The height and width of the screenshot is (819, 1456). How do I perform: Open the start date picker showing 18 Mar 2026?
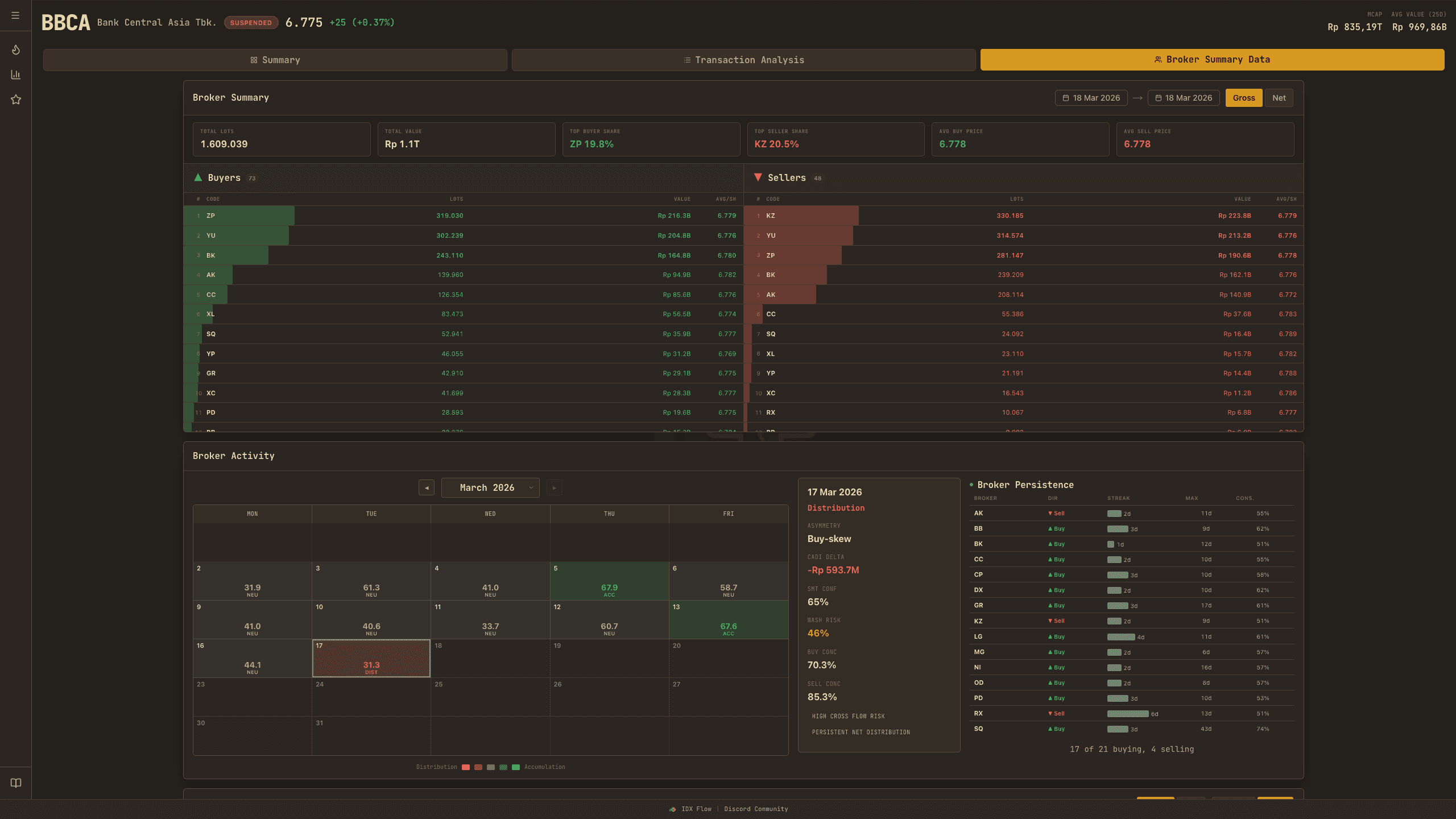click(1091, 97)
